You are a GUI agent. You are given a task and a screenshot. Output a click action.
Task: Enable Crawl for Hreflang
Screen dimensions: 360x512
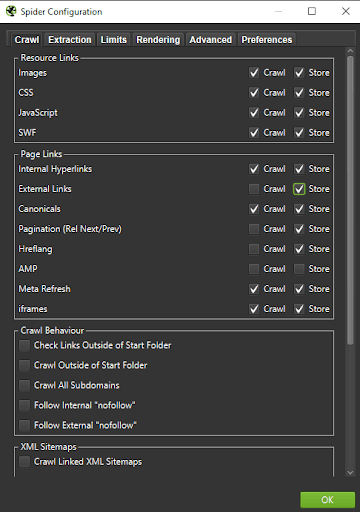[254, 249]
